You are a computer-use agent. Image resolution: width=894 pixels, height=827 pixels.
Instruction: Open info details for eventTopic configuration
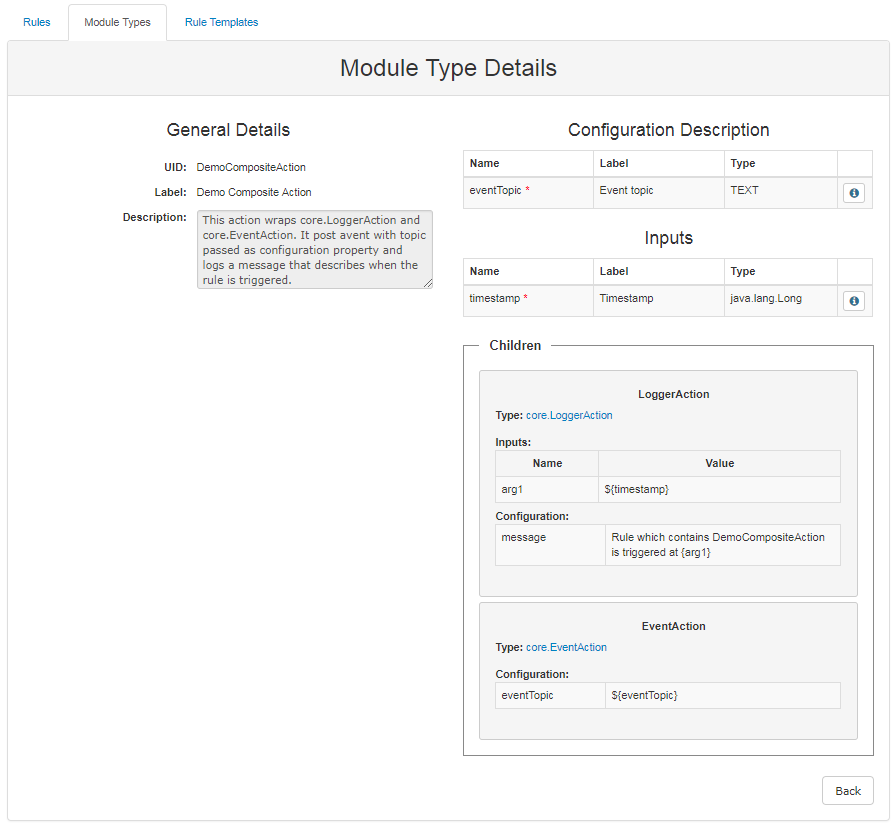point(853,192)
